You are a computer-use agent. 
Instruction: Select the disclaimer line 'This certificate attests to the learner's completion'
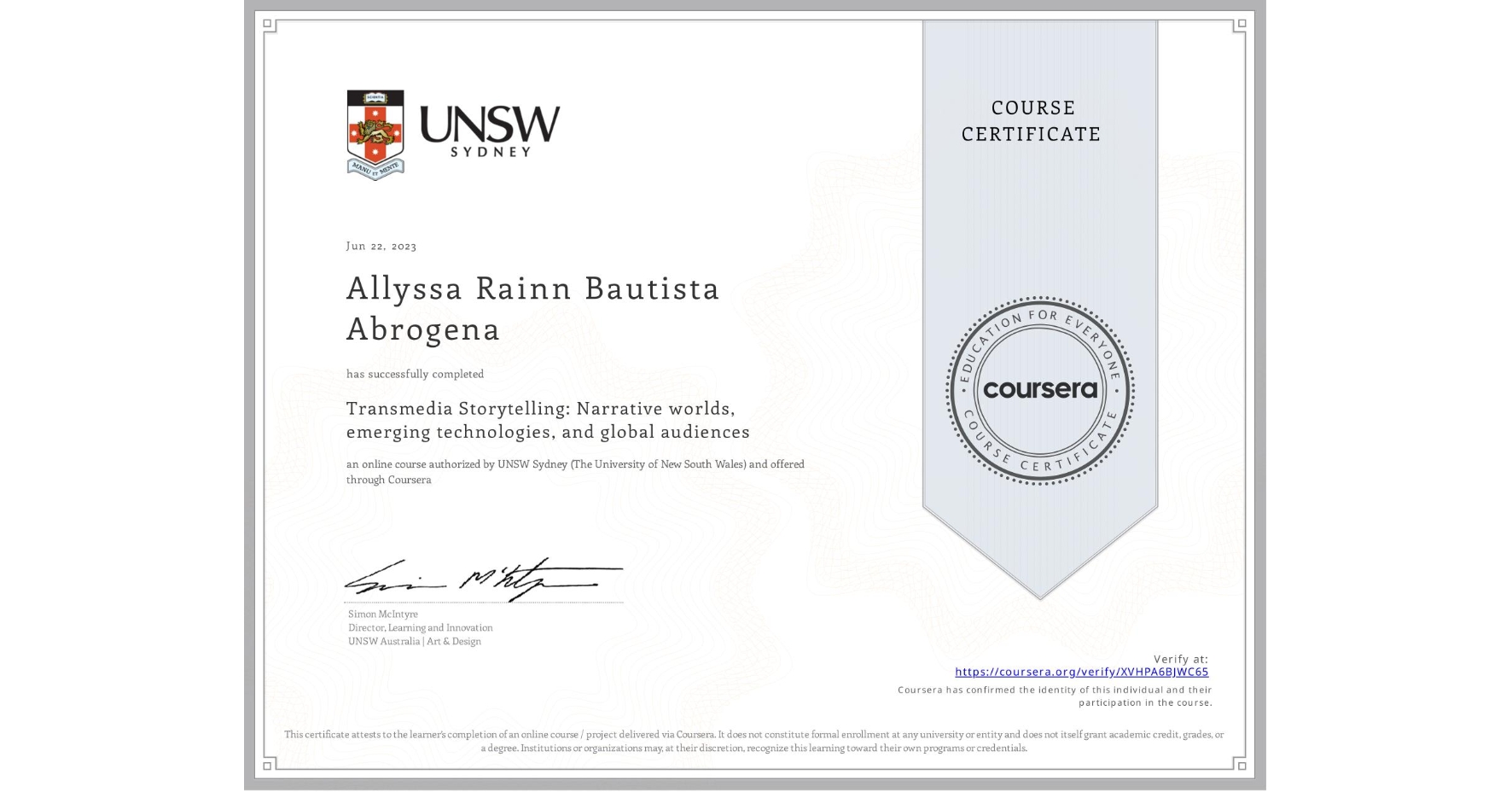coord(754,734)
